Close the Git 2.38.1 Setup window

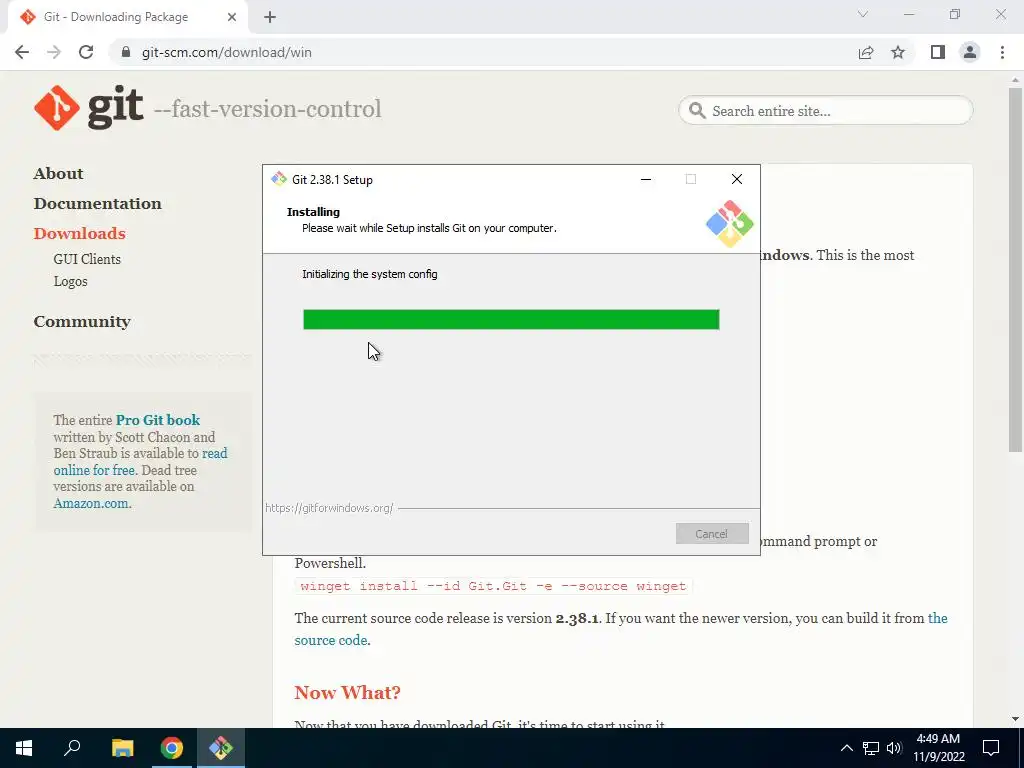coord(737,179)
